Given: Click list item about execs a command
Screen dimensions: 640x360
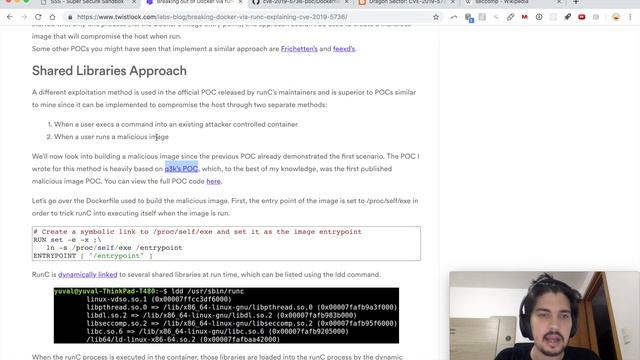Looking at the screenshot, I should 176,124.
